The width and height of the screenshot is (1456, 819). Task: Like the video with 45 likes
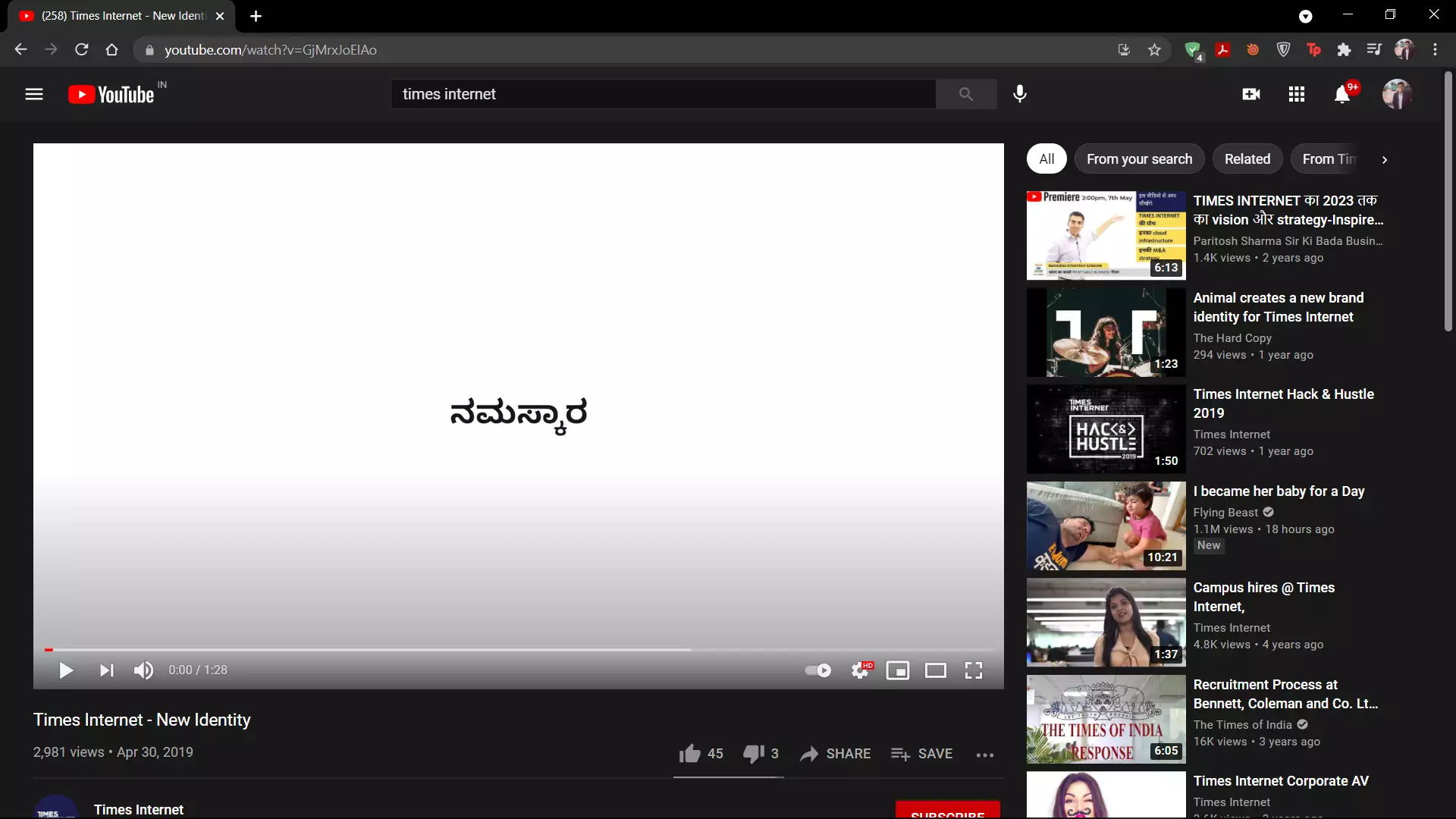click(701, 754)
